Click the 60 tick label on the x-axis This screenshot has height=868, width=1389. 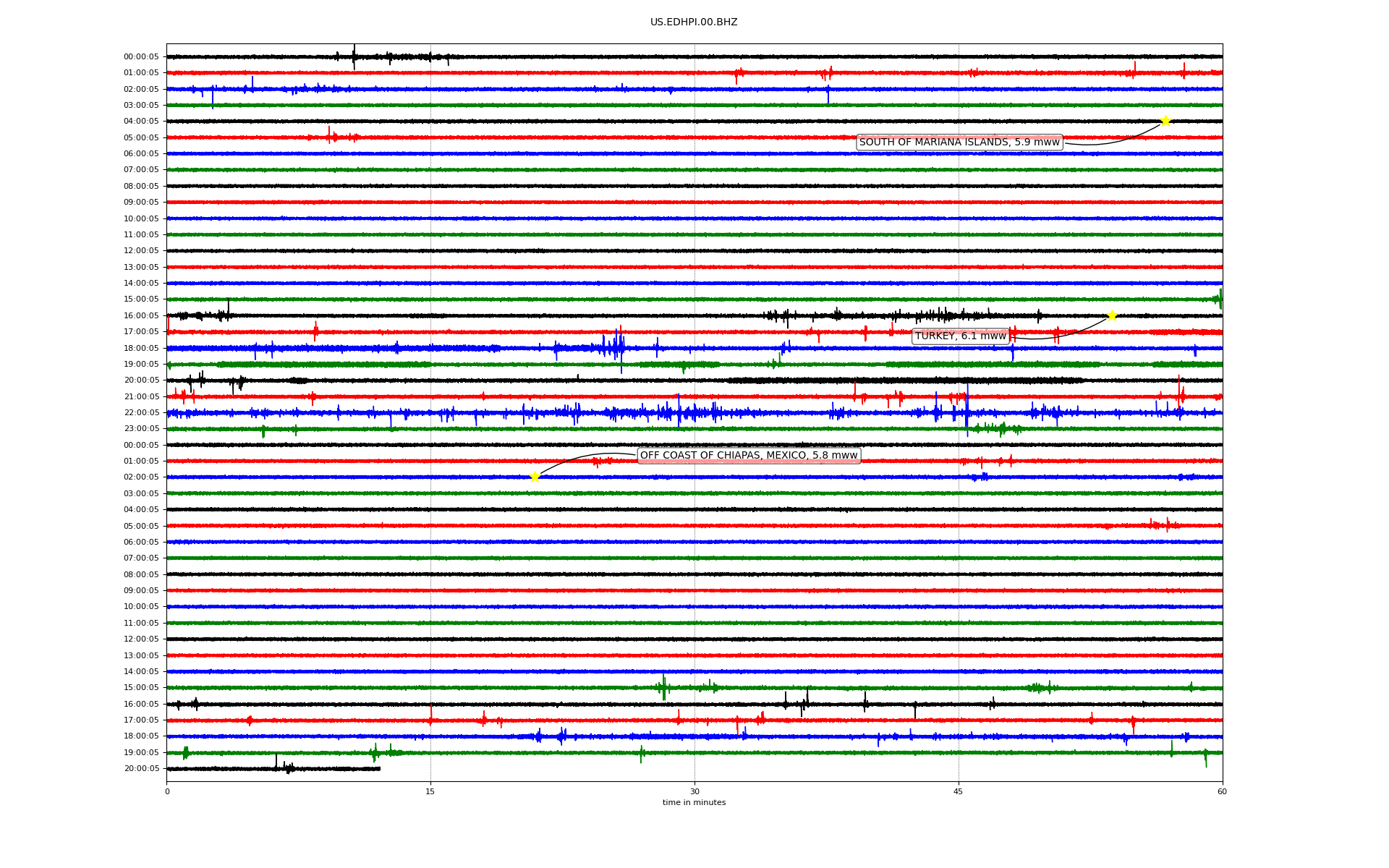point(1222,791)
